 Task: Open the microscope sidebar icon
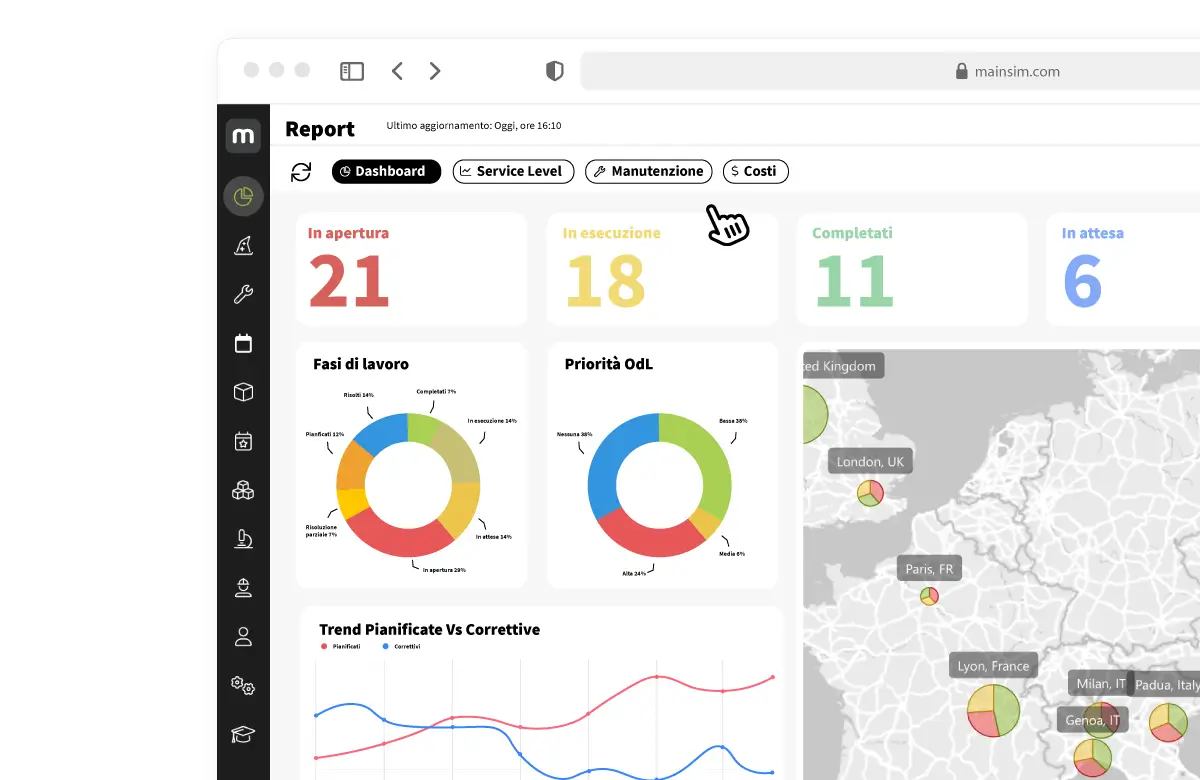click(x=243, y=539)
